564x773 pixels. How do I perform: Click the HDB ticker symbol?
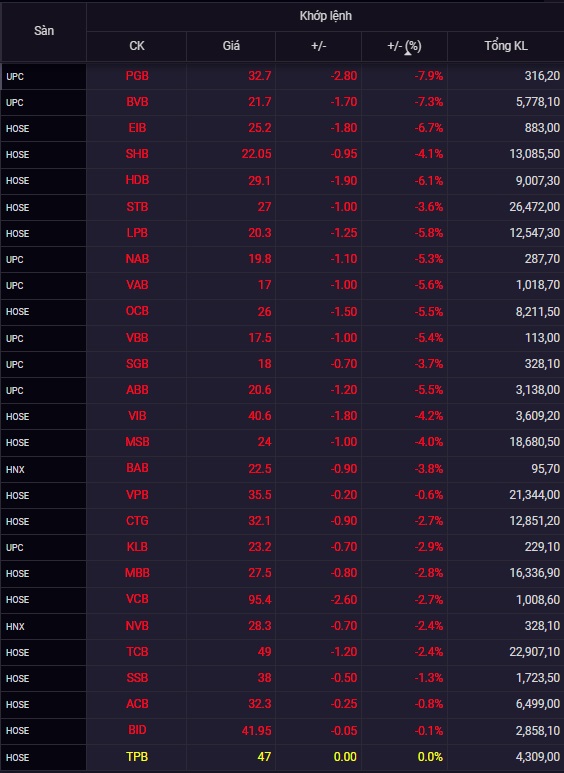click(137, 180)
